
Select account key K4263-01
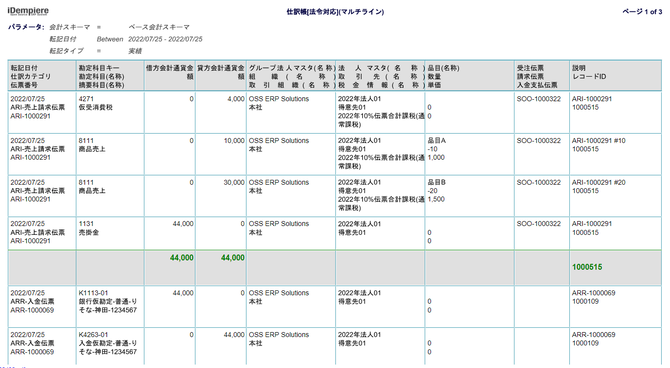coord(94,335)
